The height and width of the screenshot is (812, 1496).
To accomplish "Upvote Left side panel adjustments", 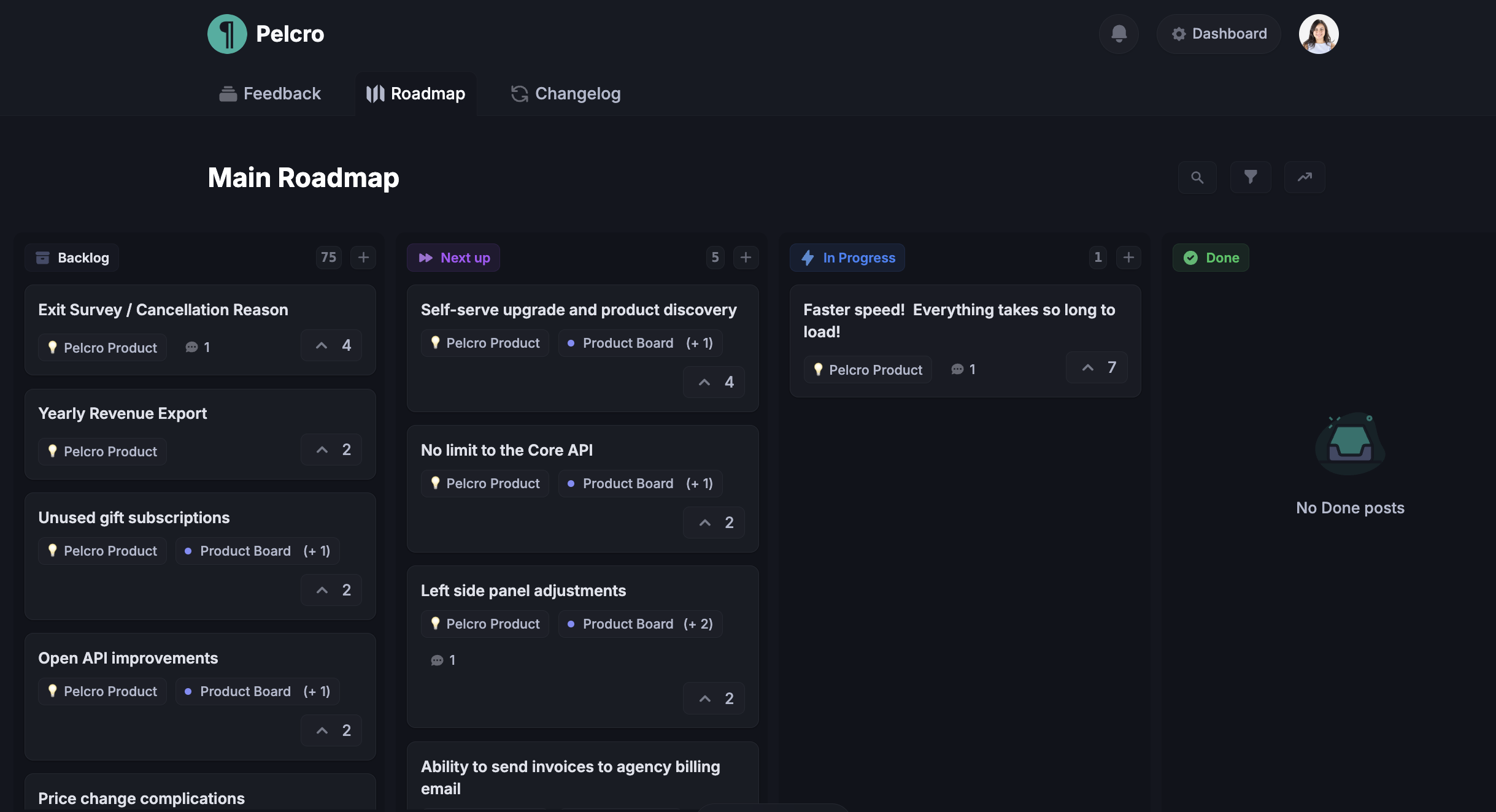I will (x=714, y=699).
